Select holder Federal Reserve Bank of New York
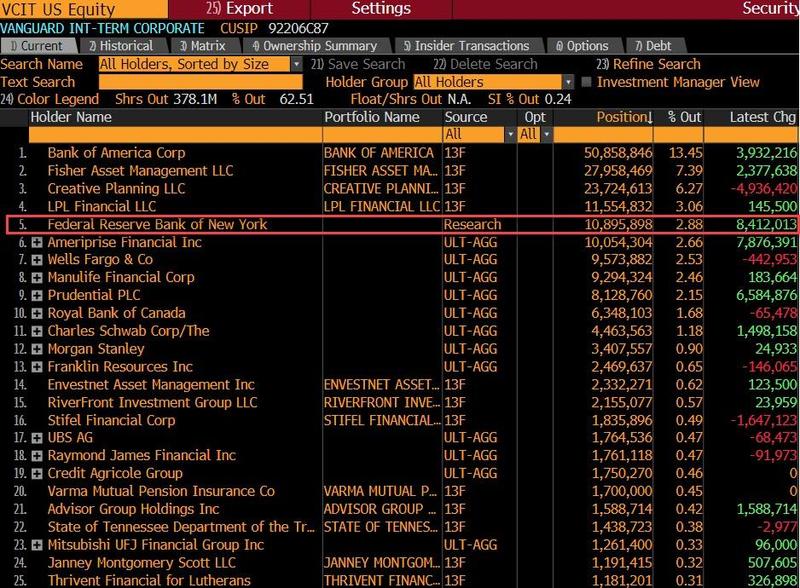The image size is (800, 588). 157,225
